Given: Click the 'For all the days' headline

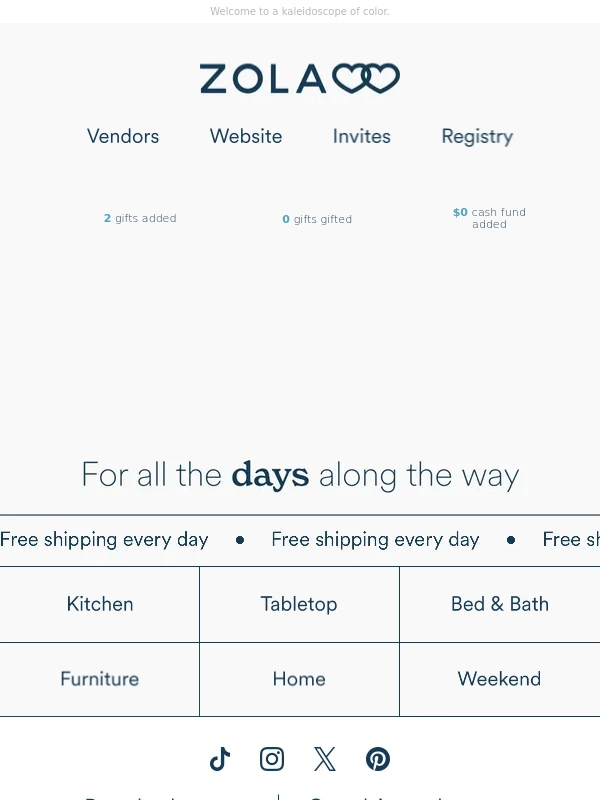Looking at the screenshot, I should click(301, 475).
